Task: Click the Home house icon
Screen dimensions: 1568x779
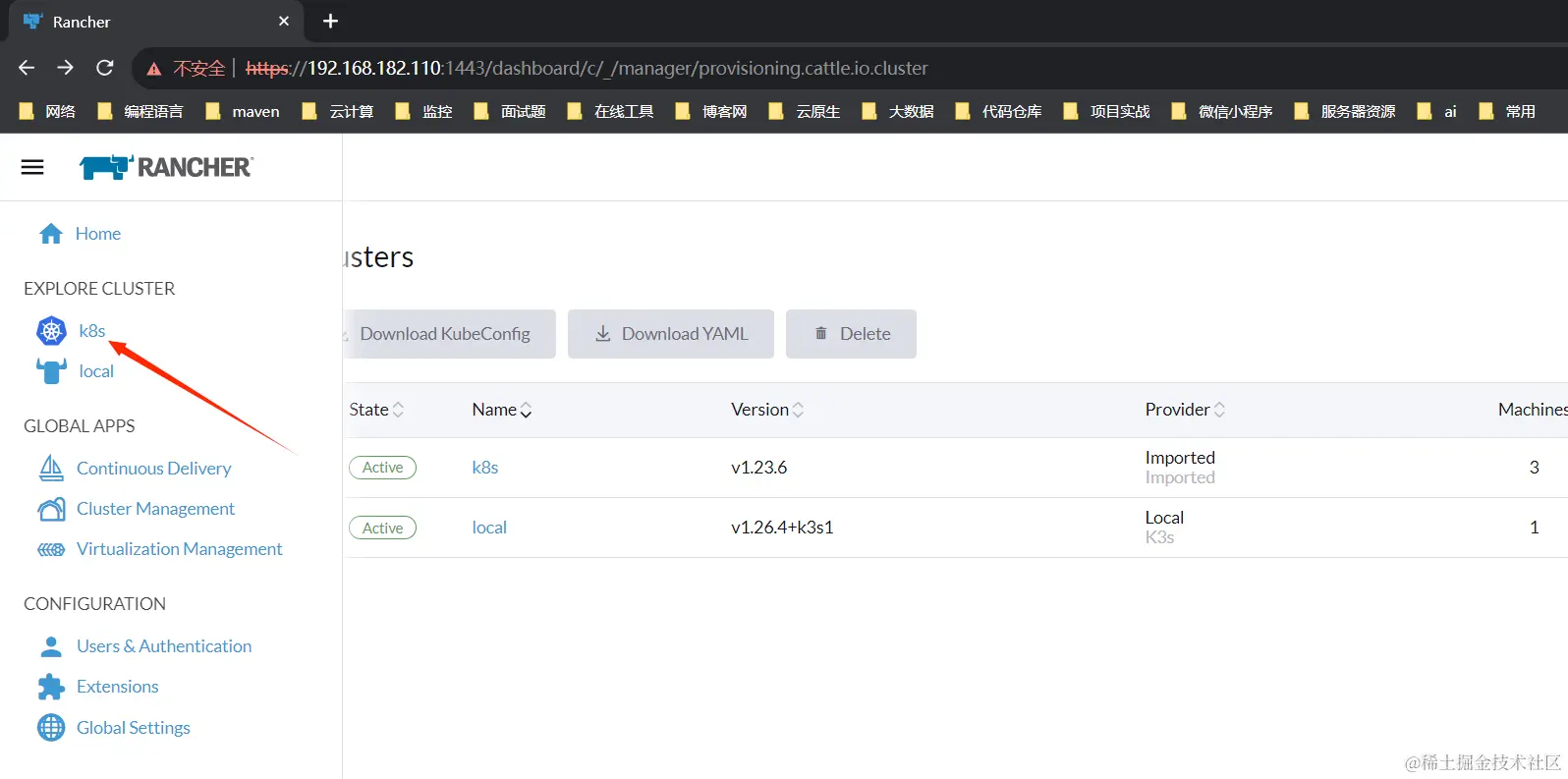Action: tap(51, 234)
